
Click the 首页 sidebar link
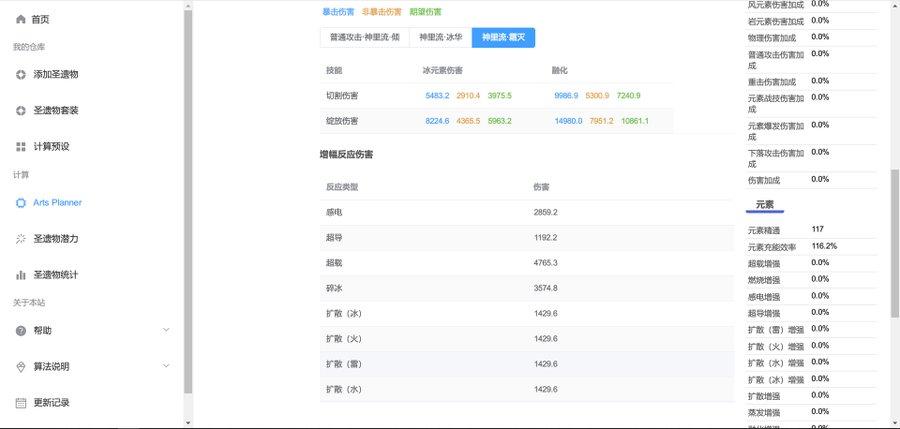(40, 19)
